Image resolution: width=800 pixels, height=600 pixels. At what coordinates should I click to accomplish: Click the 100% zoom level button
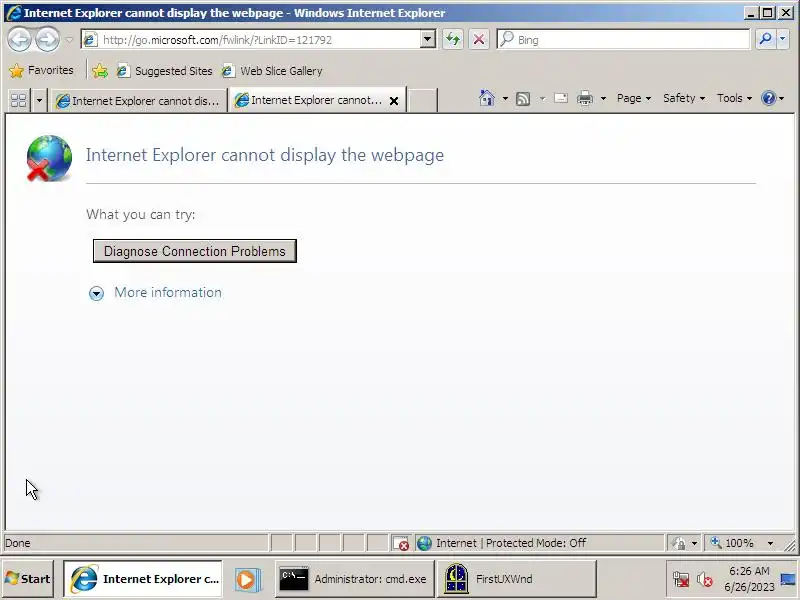(x=733, y=543)
